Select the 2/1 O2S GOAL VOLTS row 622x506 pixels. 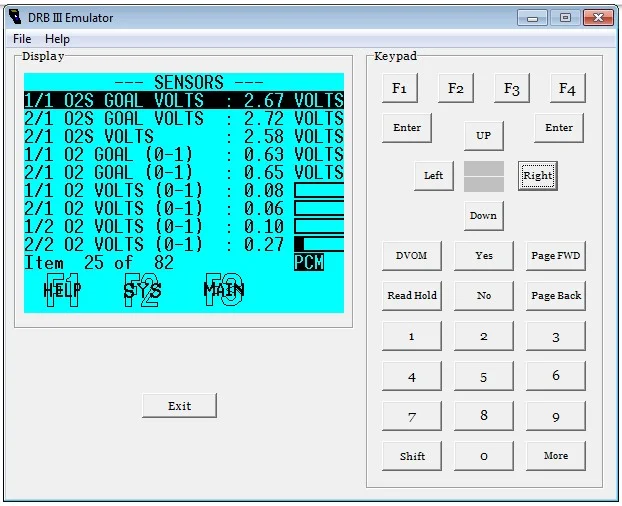tap(184, 118)
